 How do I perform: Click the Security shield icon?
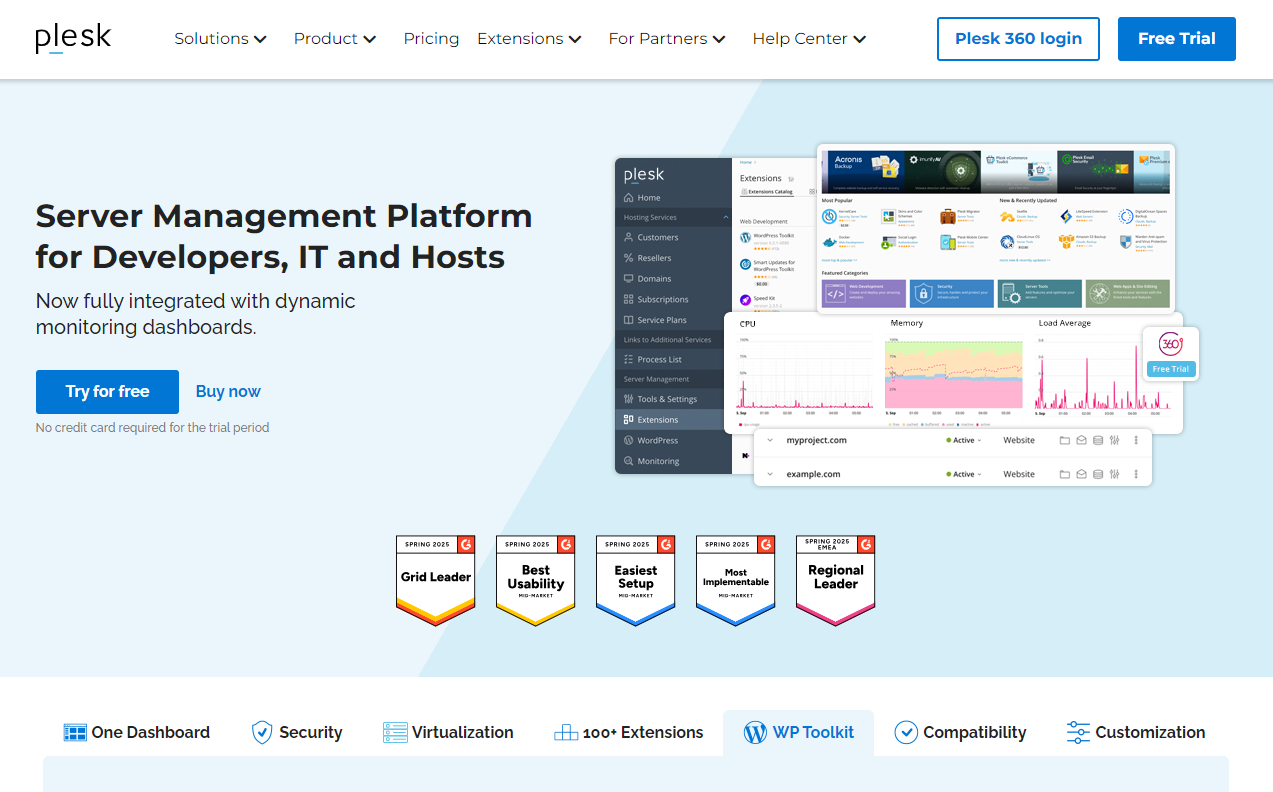point(262,733)
